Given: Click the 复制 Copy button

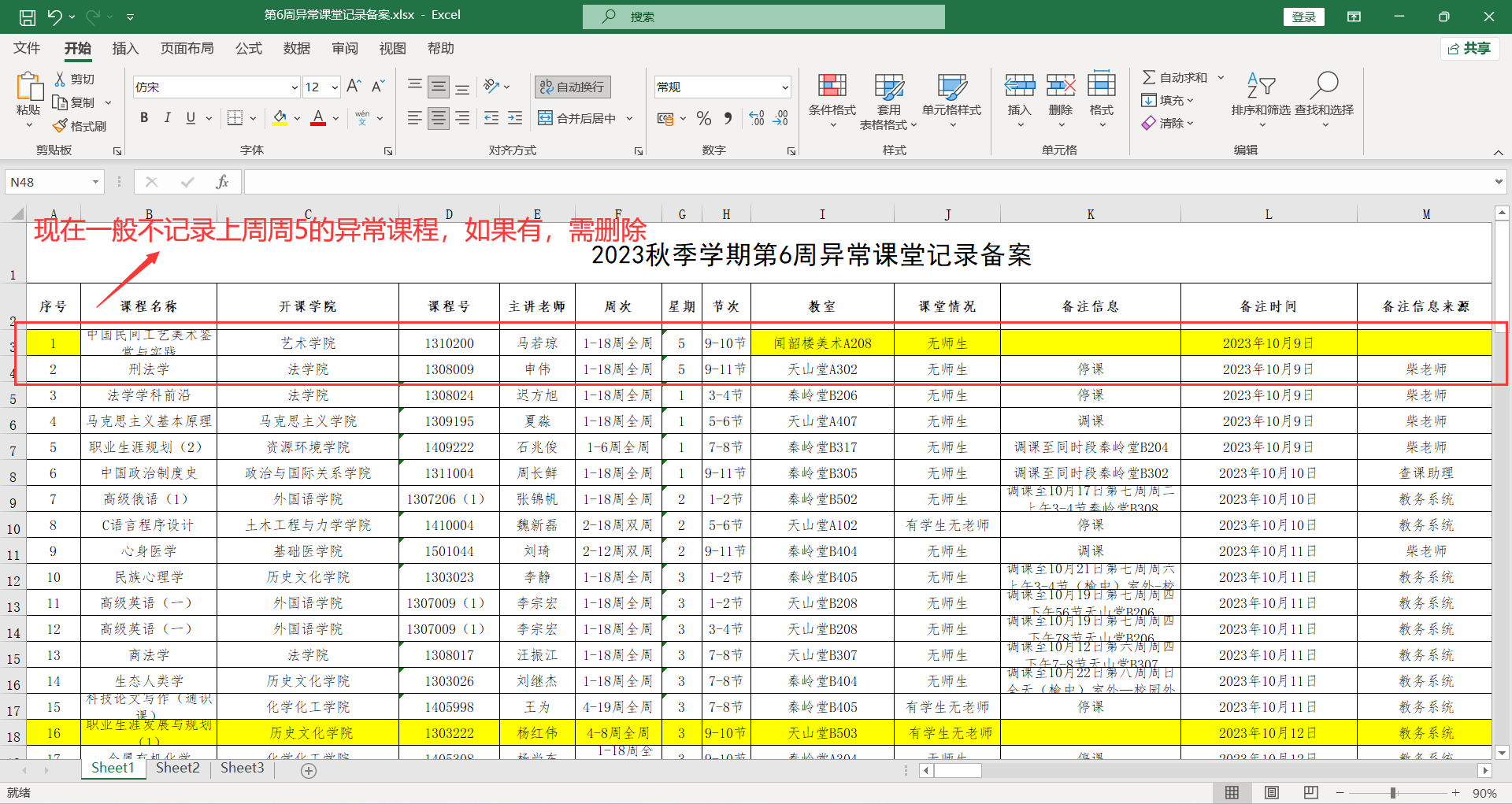Looking at the screenshot, I should tap(73, 102).
